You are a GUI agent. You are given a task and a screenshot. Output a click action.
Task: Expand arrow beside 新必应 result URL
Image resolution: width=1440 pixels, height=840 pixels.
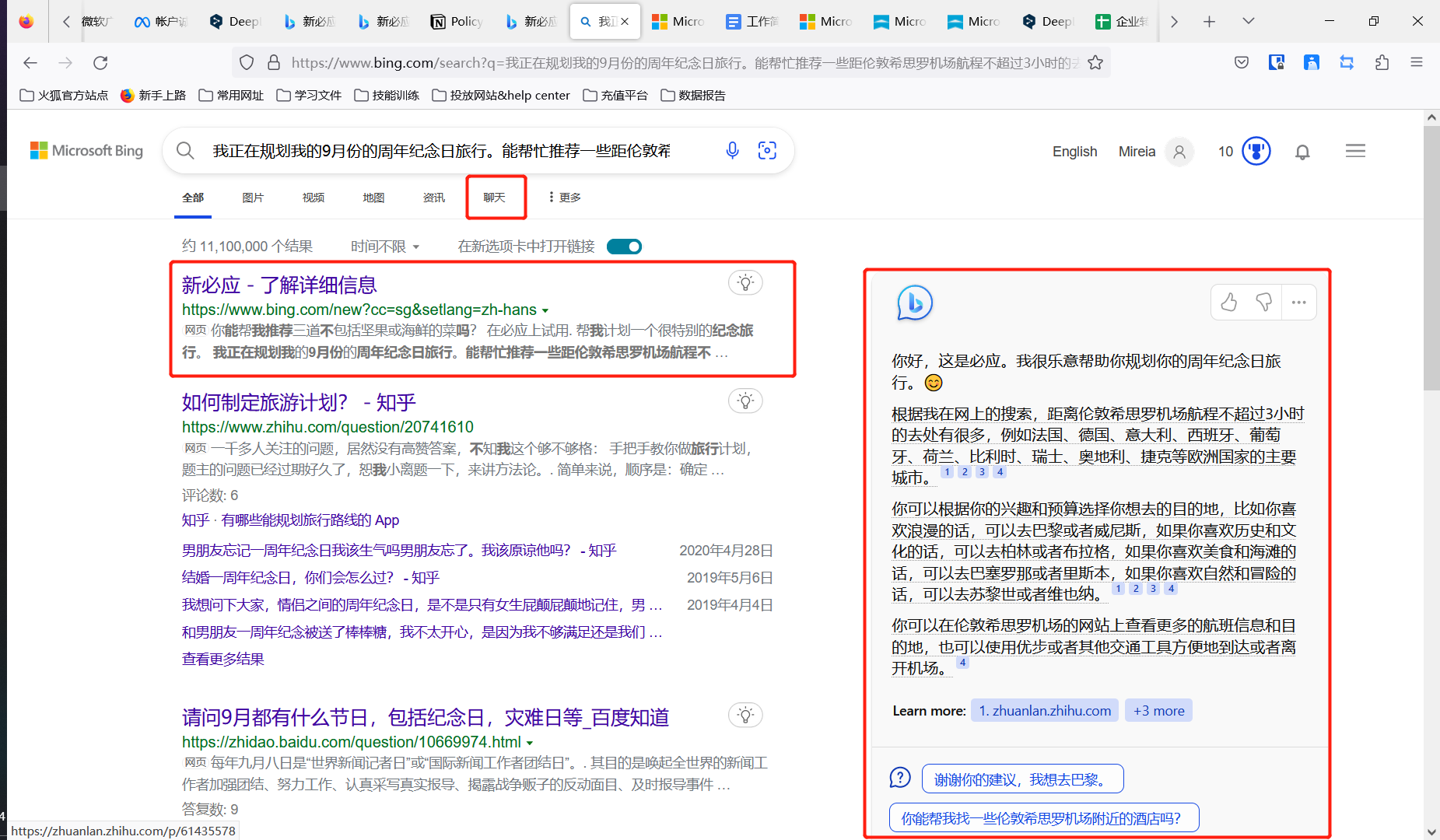545,310
